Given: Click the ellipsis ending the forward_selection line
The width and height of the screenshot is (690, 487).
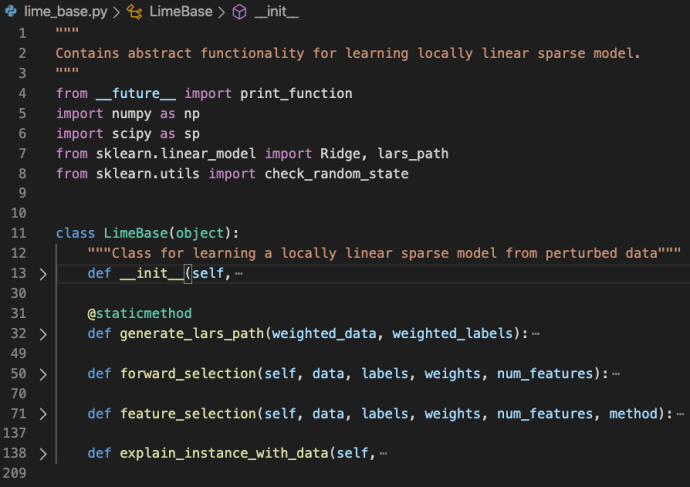Looking at the screenshot, I should coord(616,374).
